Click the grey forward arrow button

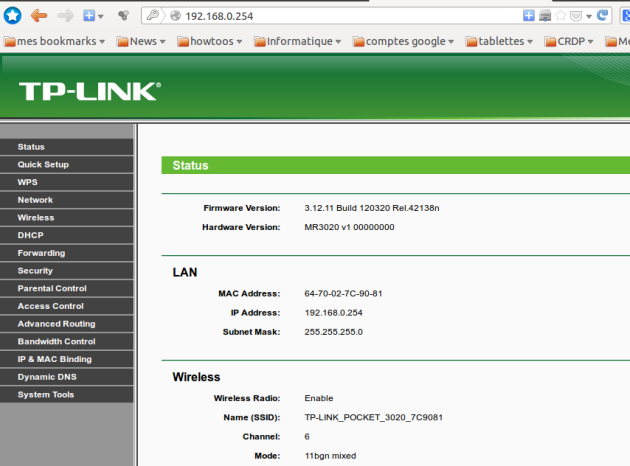click(x=65, y=15)
